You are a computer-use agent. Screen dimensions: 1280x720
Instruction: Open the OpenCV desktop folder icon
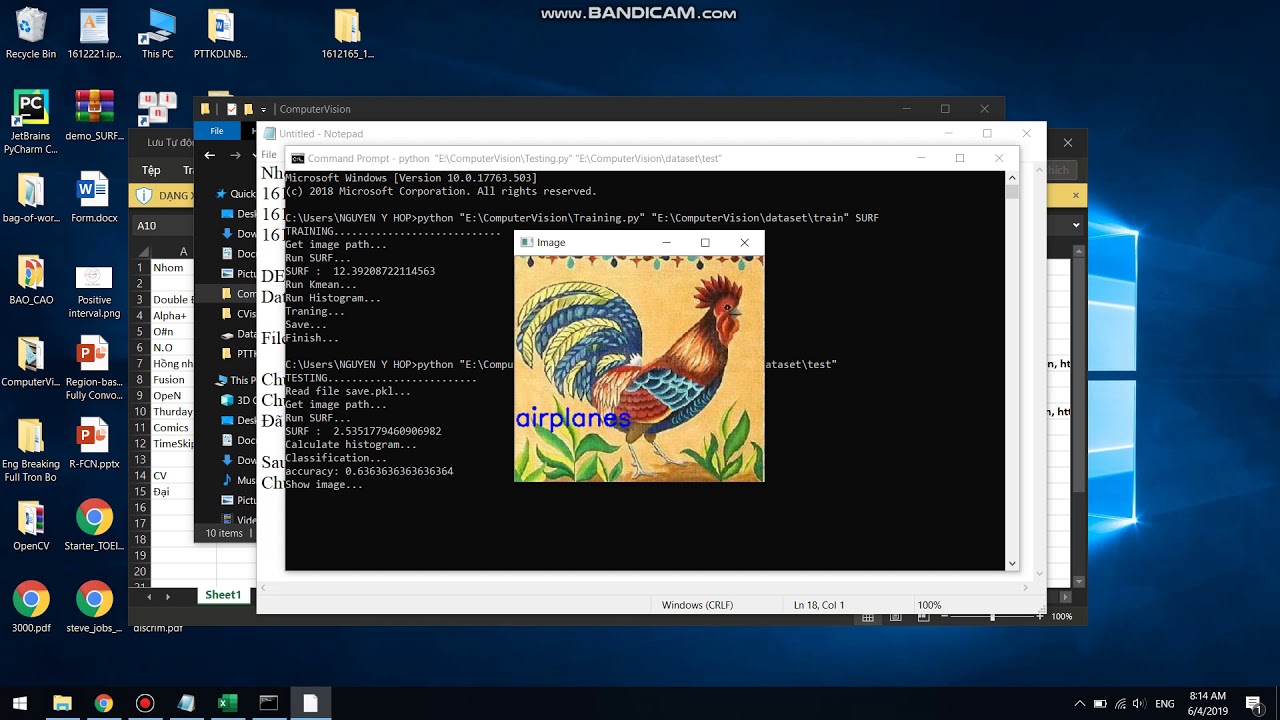click(x=31, y=525)
